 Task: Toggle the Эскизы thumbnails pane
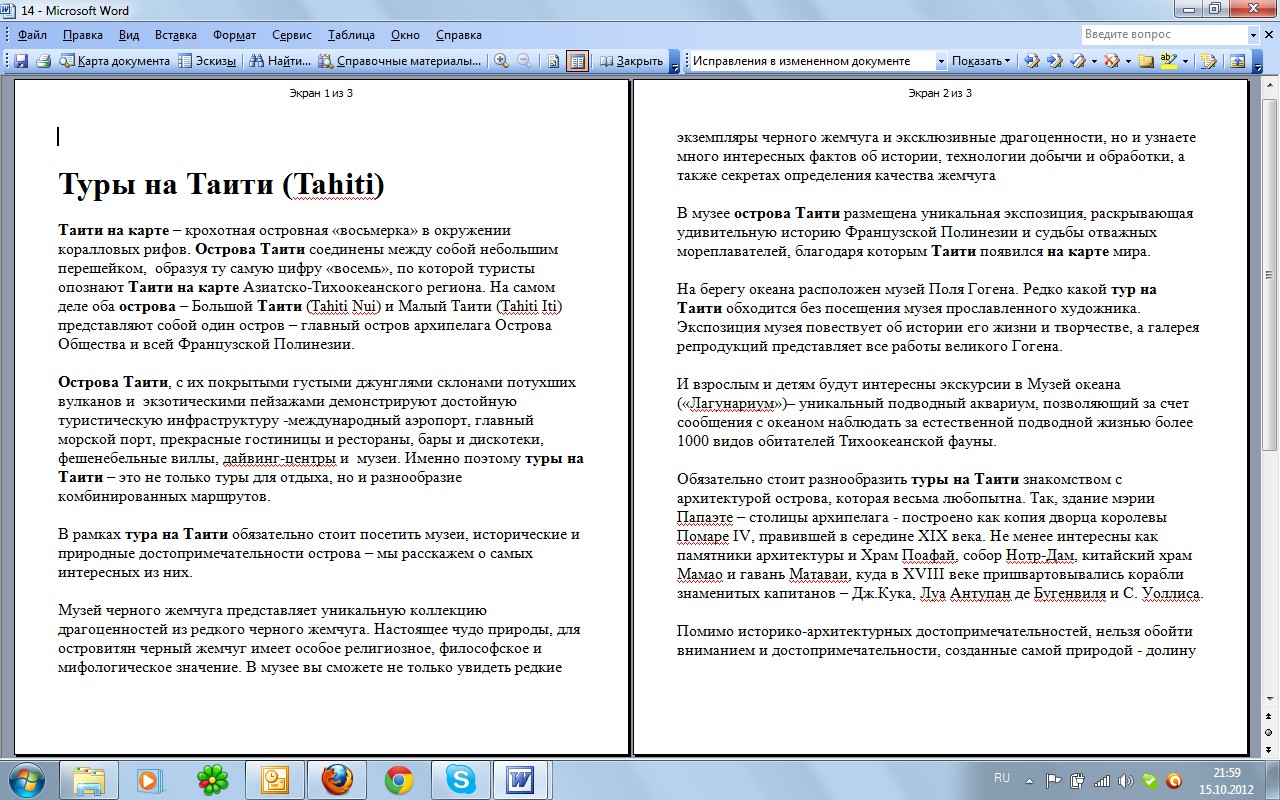tap(207, 61)
